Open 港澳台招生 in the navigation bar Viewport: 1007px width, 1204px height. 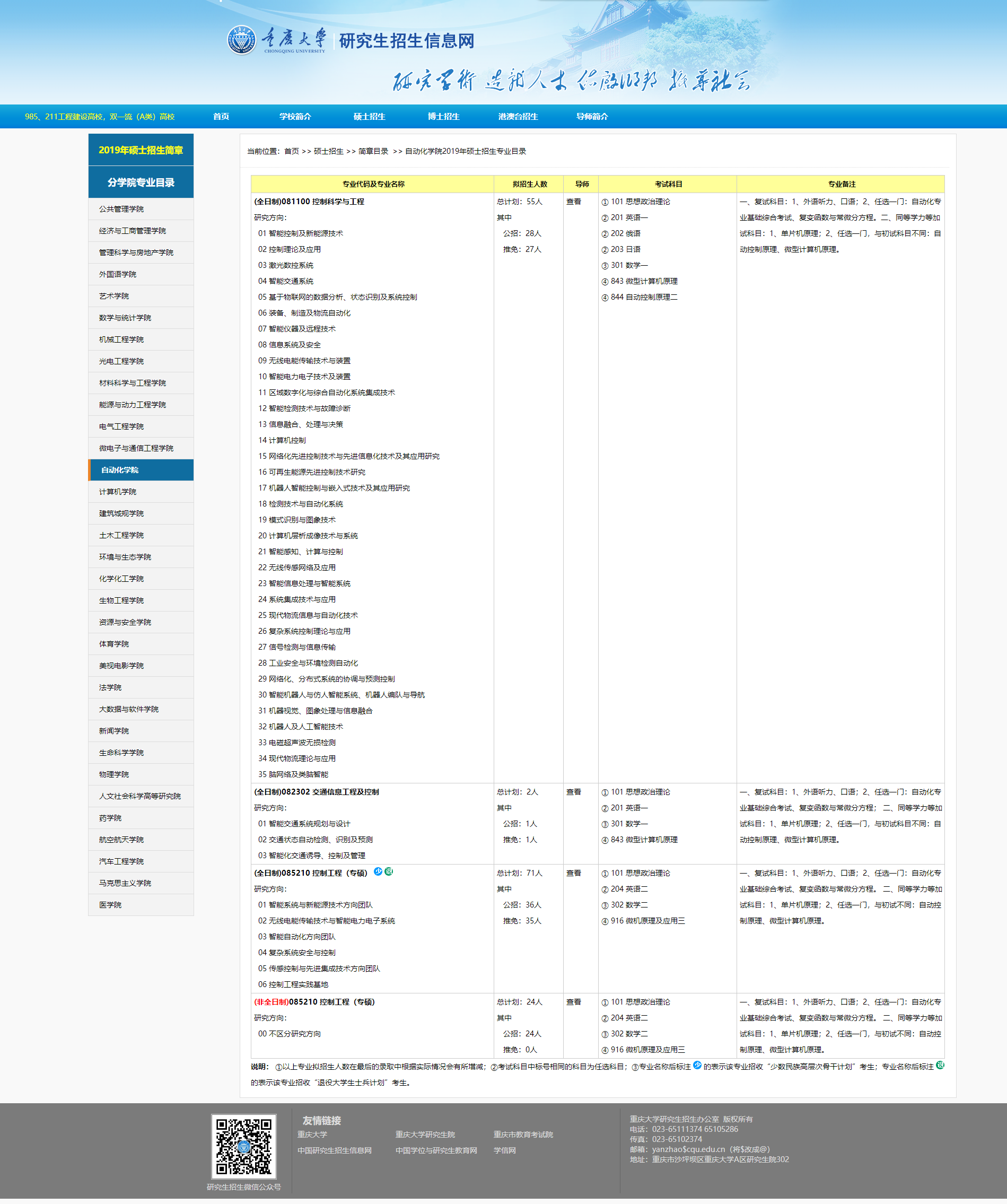[518, 116]
